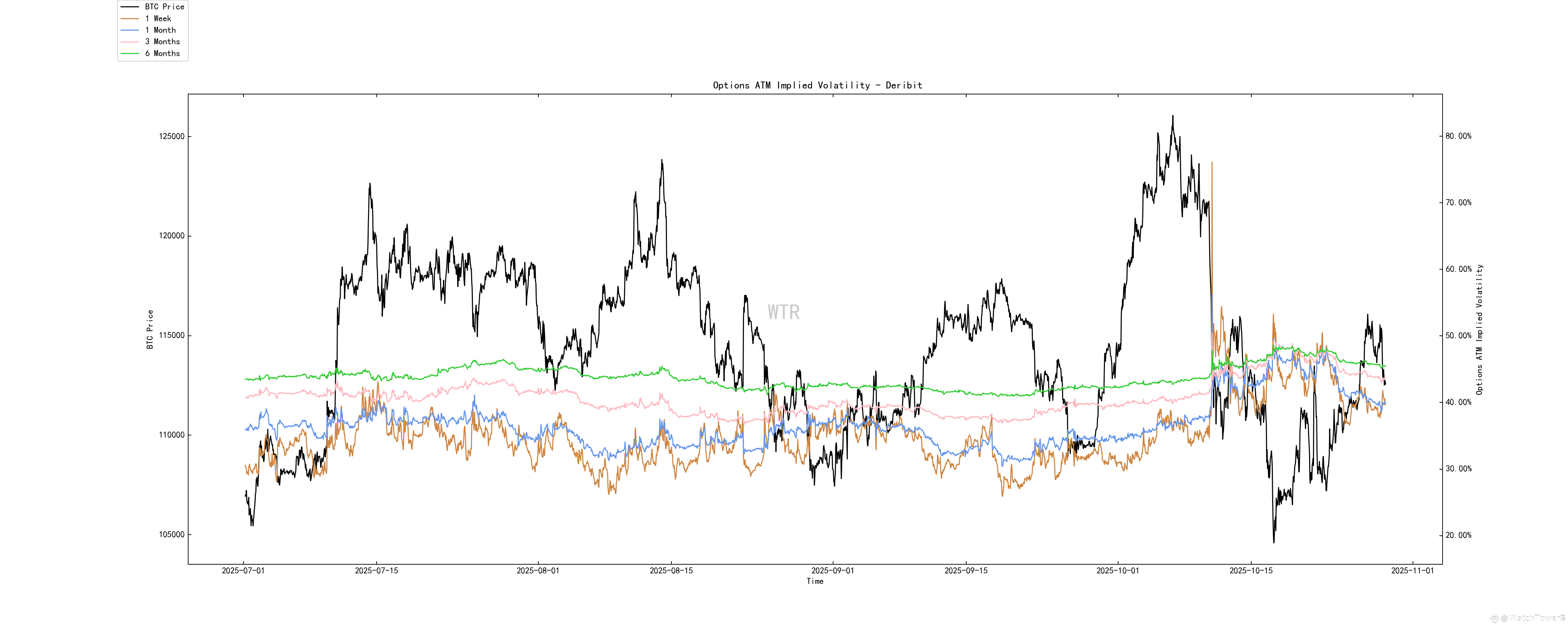The image size is (1568, 627).
Task: Click the 1 Week legend label
Action: 157,18
